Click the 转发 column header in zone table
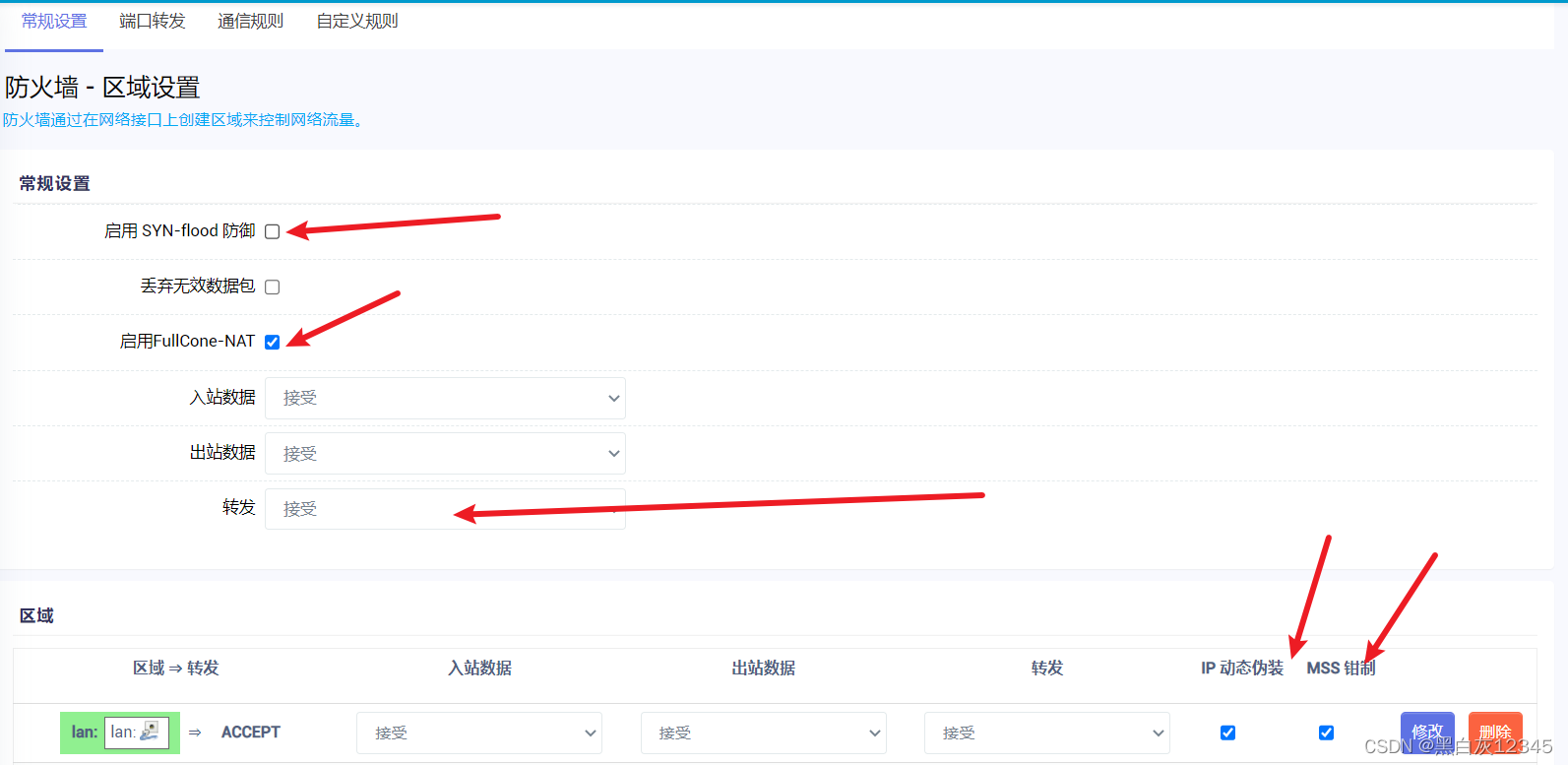Screen dimensions: 1568x765 coord(1047,668)
